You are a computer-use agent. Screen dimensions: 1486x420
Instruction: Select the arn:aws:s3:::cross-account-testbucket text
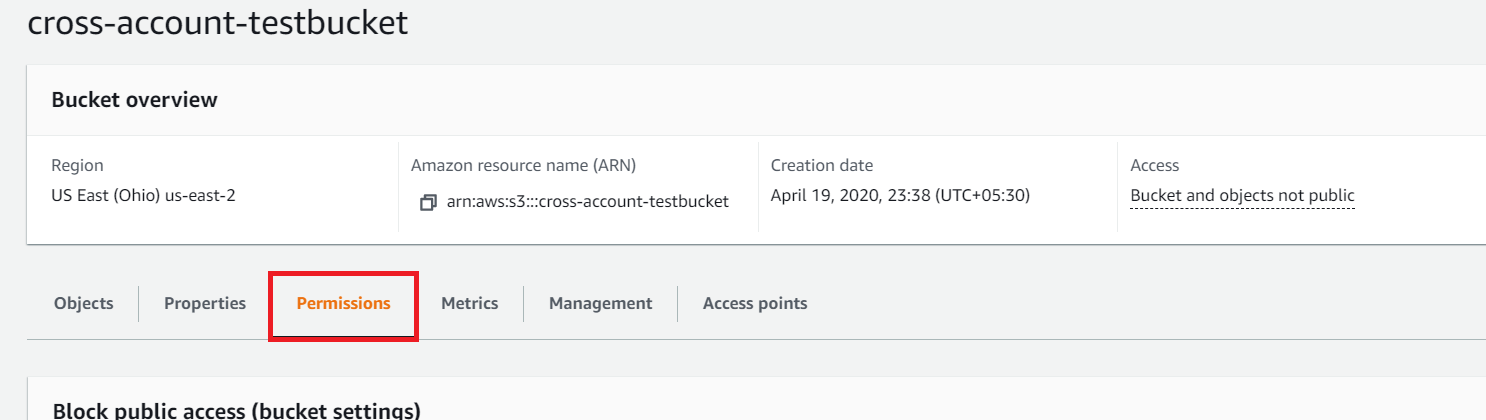pos(588,202)
